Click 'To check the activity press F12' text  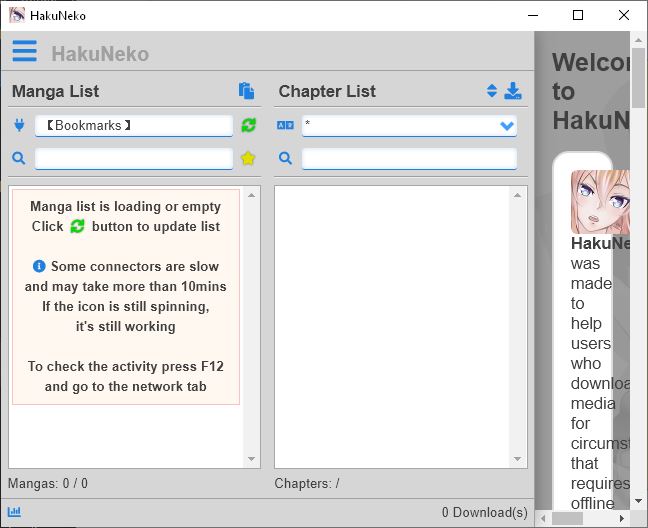click(x=126, y=366)
